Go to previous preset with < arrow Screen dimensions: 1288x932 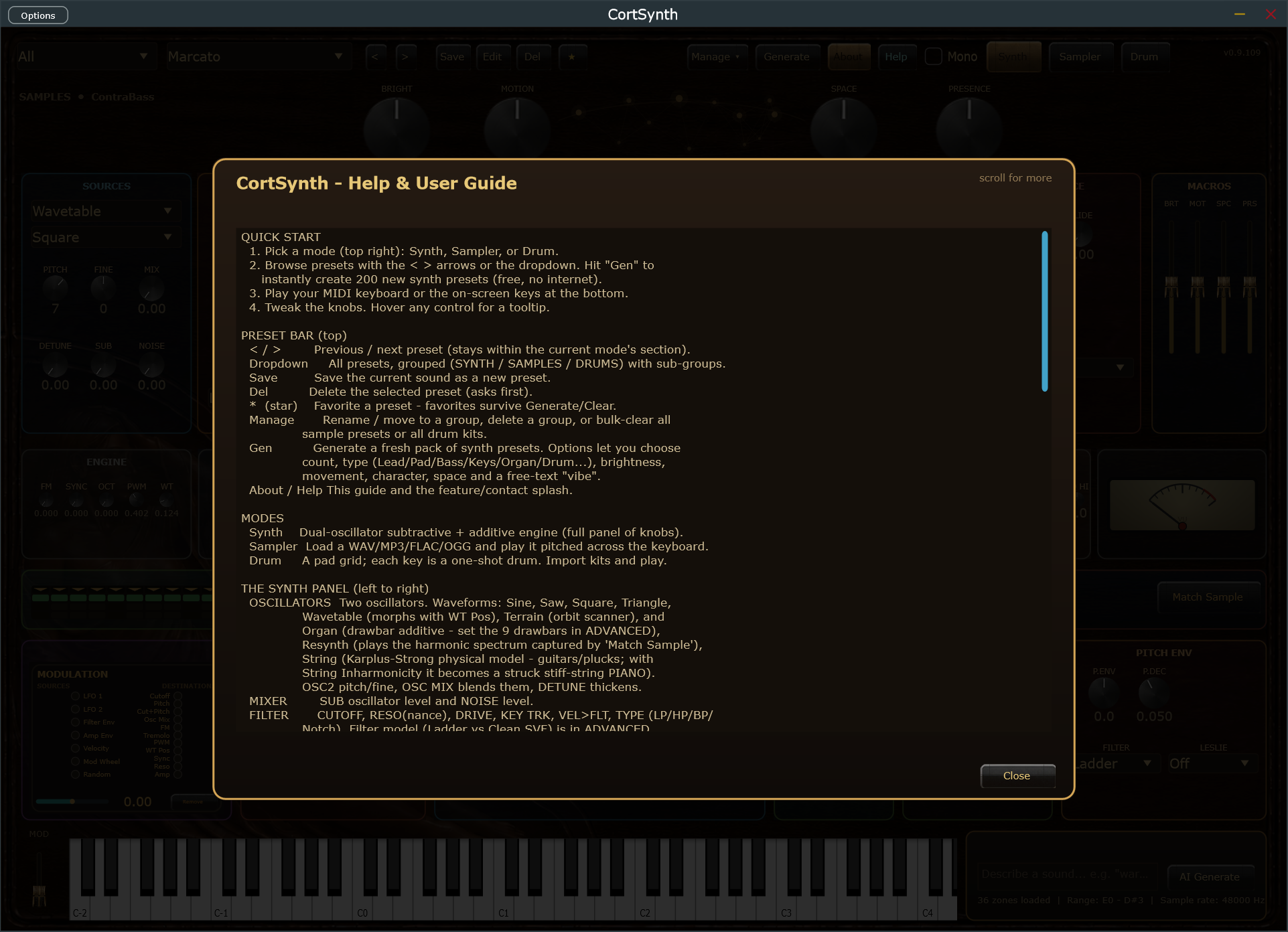(375, 57)
